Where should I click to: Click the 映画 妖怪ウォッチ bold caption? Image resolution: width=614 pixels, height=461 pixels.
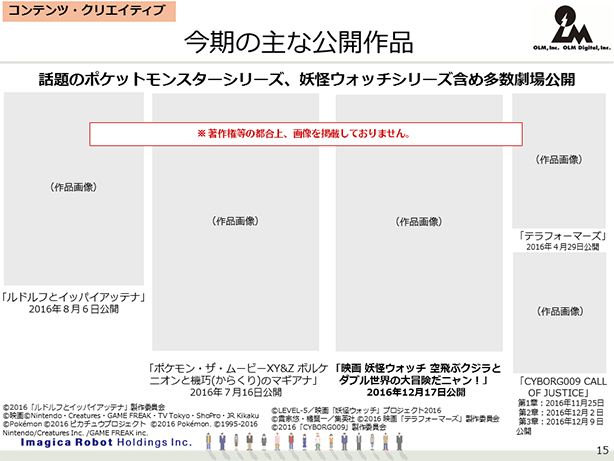coord(417,374)
